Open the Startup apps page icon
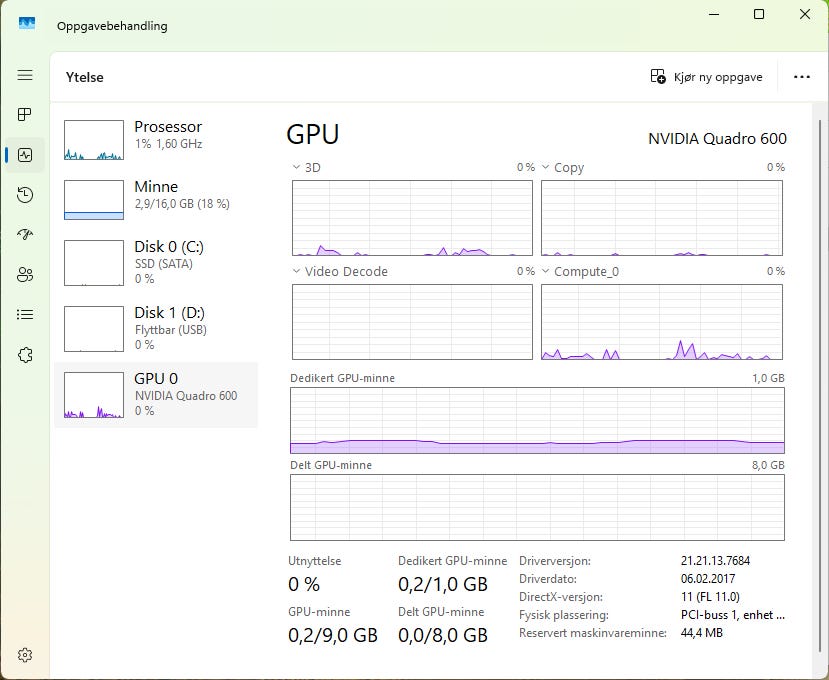This screenshot has height=680, width=829. 25,235
